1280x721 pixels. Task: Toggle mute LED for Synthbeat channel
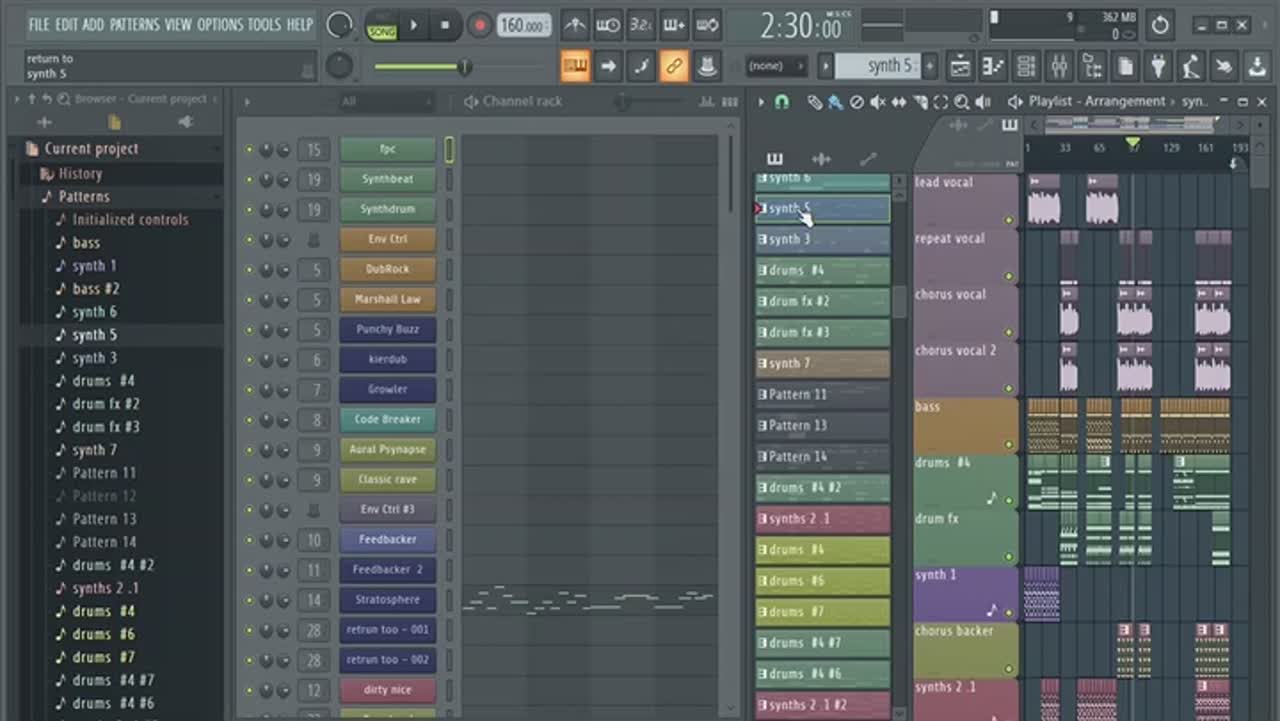(x=249, y=180)
